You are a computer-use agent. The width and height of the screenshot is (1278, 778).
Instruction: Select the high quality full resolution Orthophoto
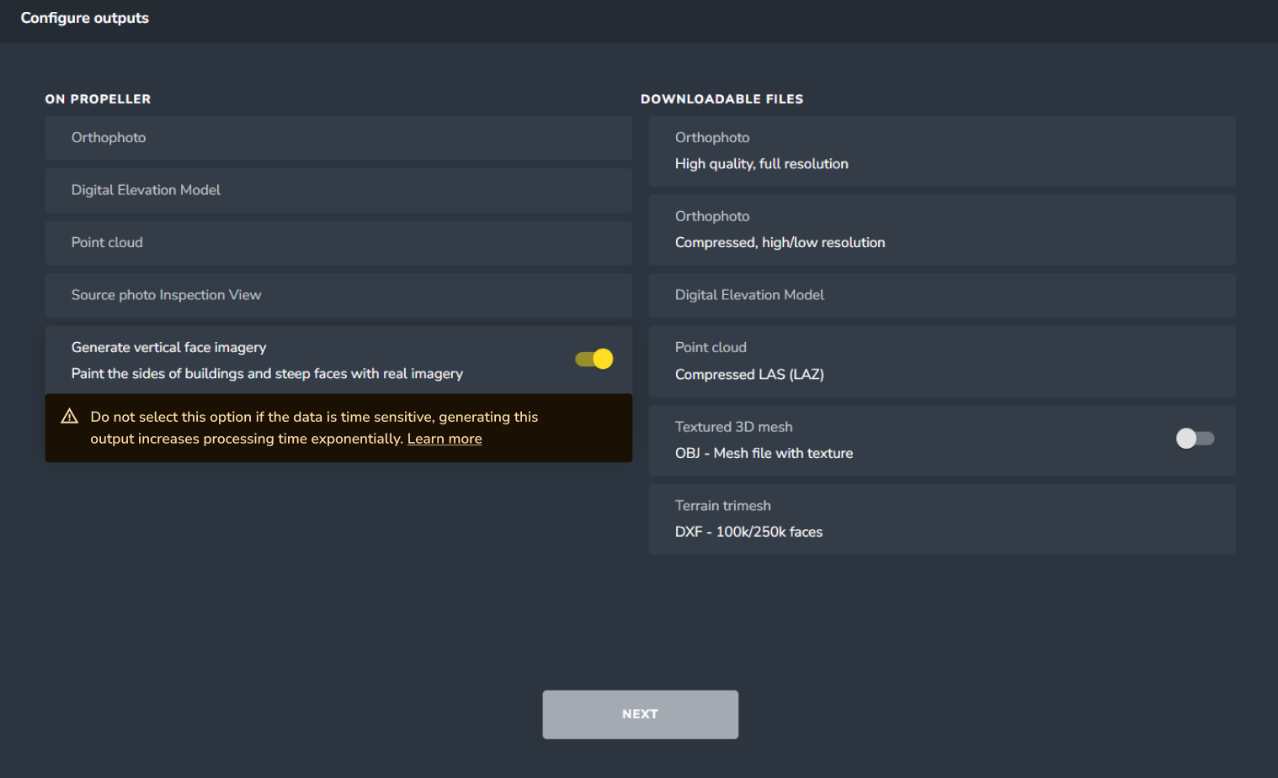click(x=941, y=151)
